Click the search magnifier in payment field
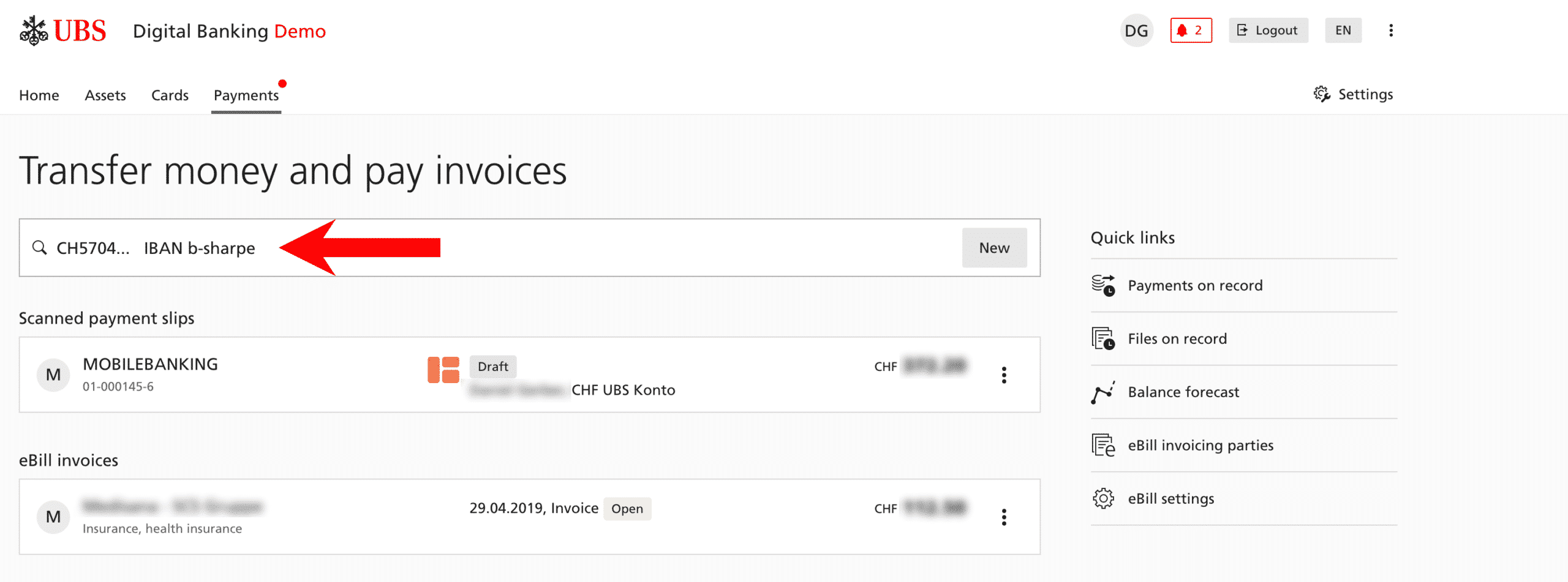The height and width of the screenshot is (582, 1568). point(40,248)
